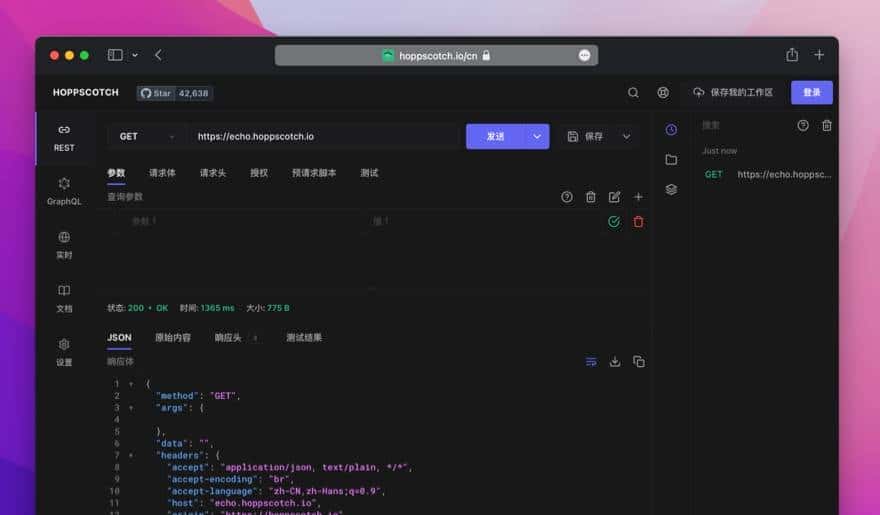
Task: Collapse the "args" fold arrow
Action: pos(131,408)
